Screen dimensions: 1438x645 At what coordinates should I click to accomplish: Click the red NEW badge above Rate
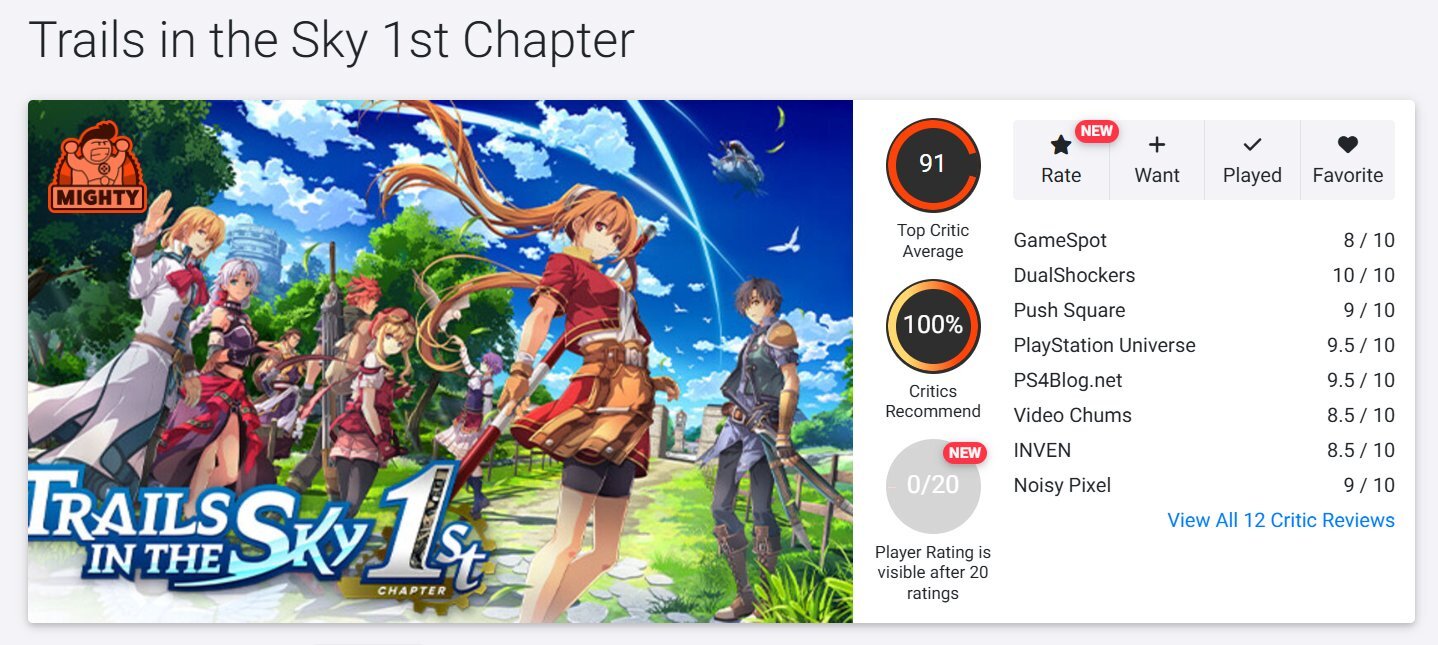(1096, 131)
